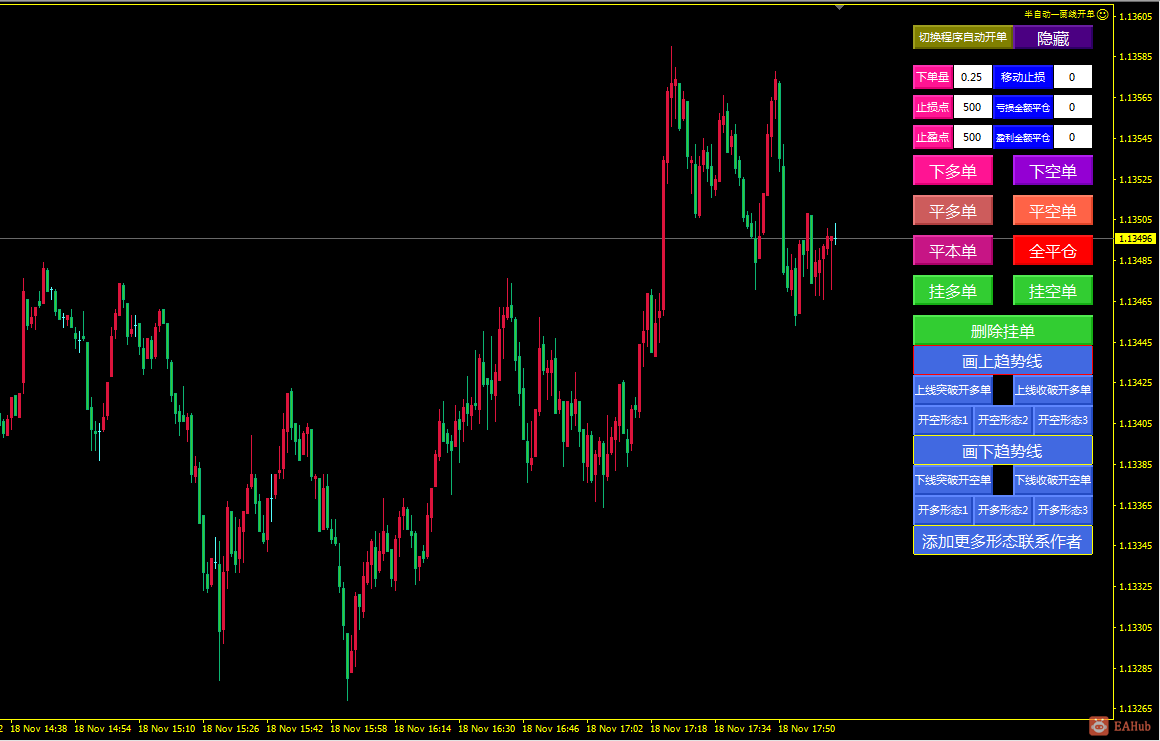This screenshot has width=1160, height=741.
Task: Place pending buy with 挂多单
Action: pyautogui.click(x=953, y=291)
